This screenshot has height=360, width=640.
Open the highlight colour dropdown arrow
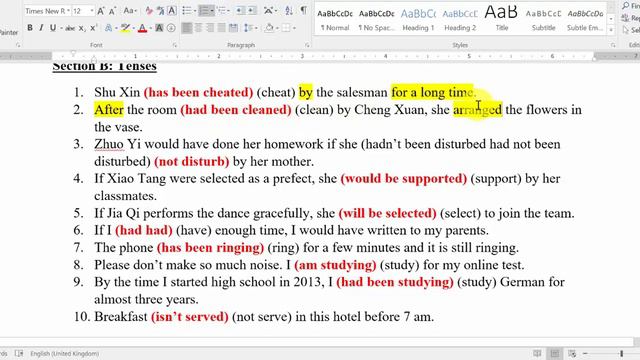[x=133, y=28]
